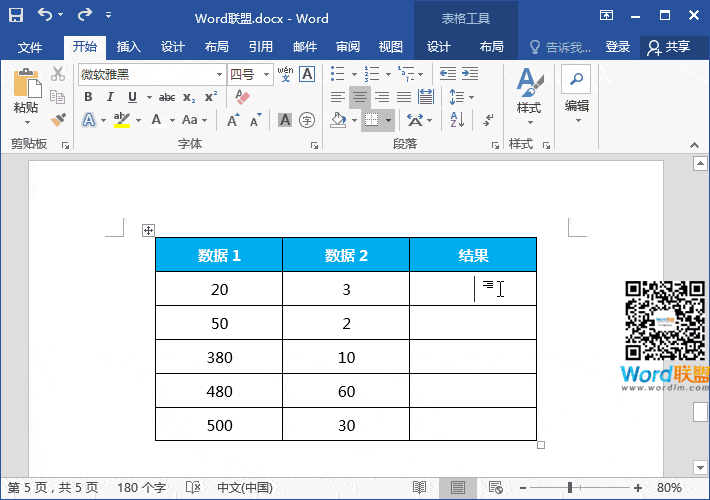The height and width of the screenshot is (500, 710).
Task: Set Align Left paragraph alignment
Action: click(337, 96)
